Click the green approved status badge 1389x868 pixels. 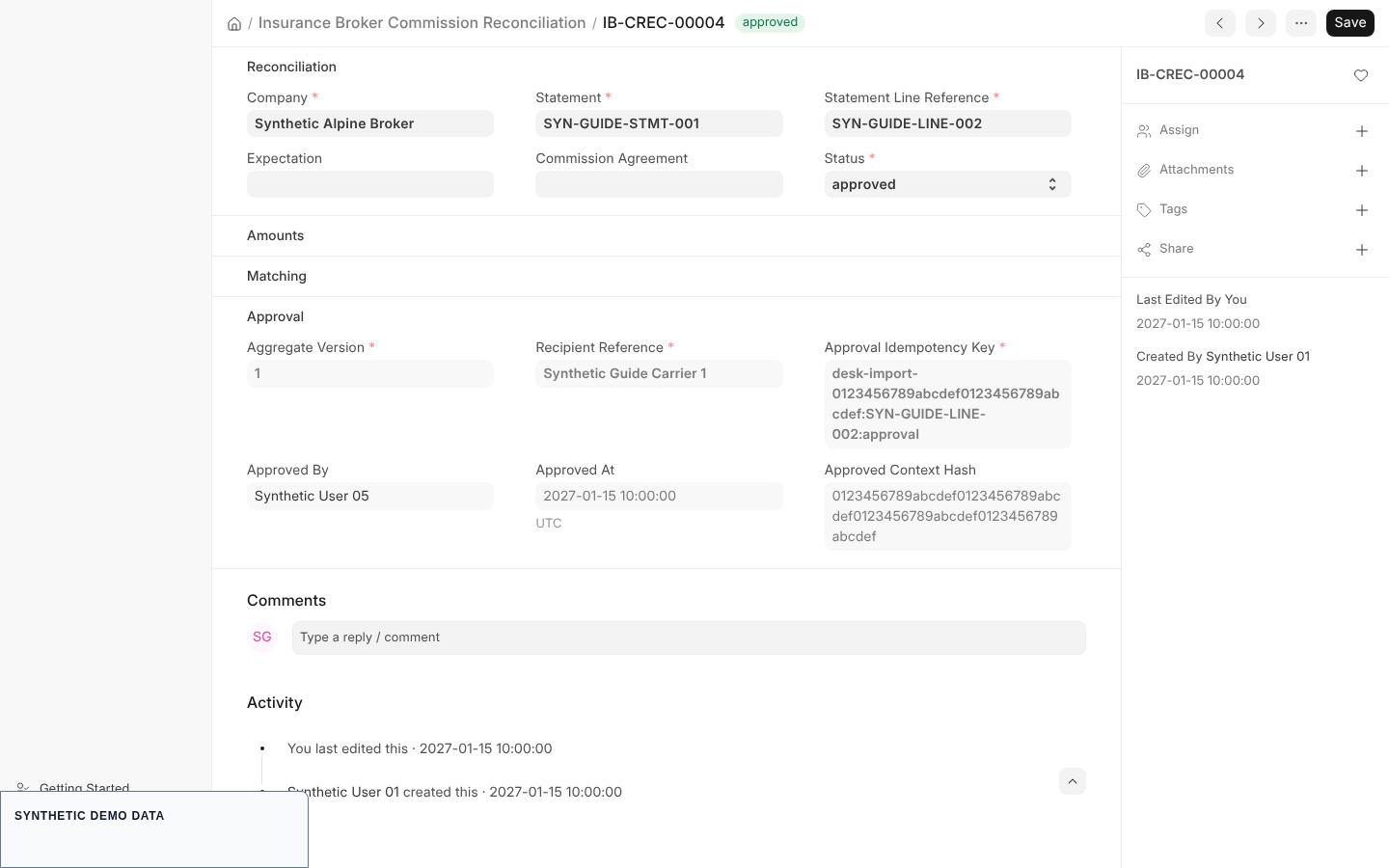[x=770, y=22]
